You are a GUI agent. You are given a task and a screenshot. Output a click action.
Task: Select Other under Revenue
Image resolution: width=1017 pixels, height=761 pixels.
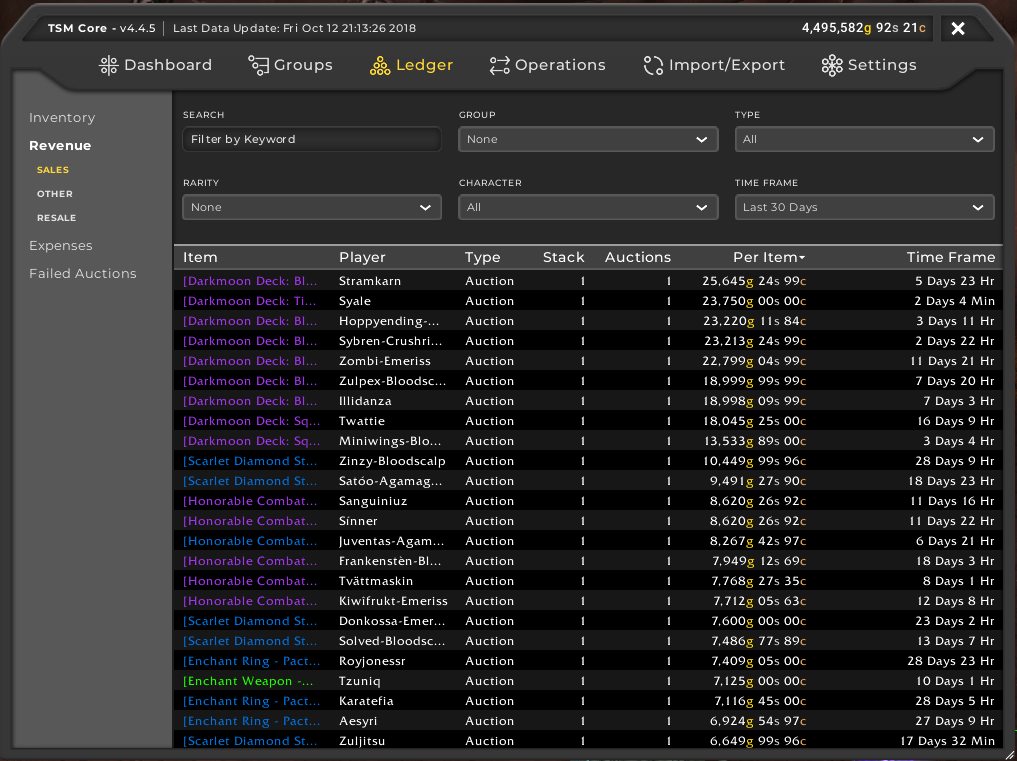click(55, 194)
